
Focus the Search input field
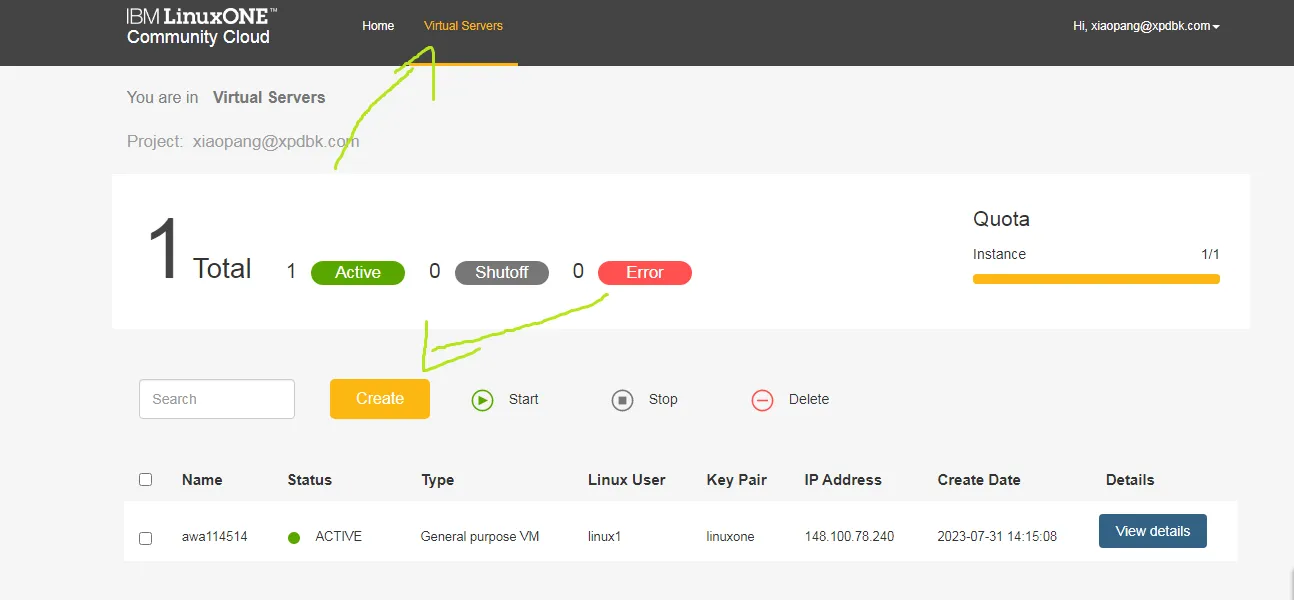(x=217, y=399)
